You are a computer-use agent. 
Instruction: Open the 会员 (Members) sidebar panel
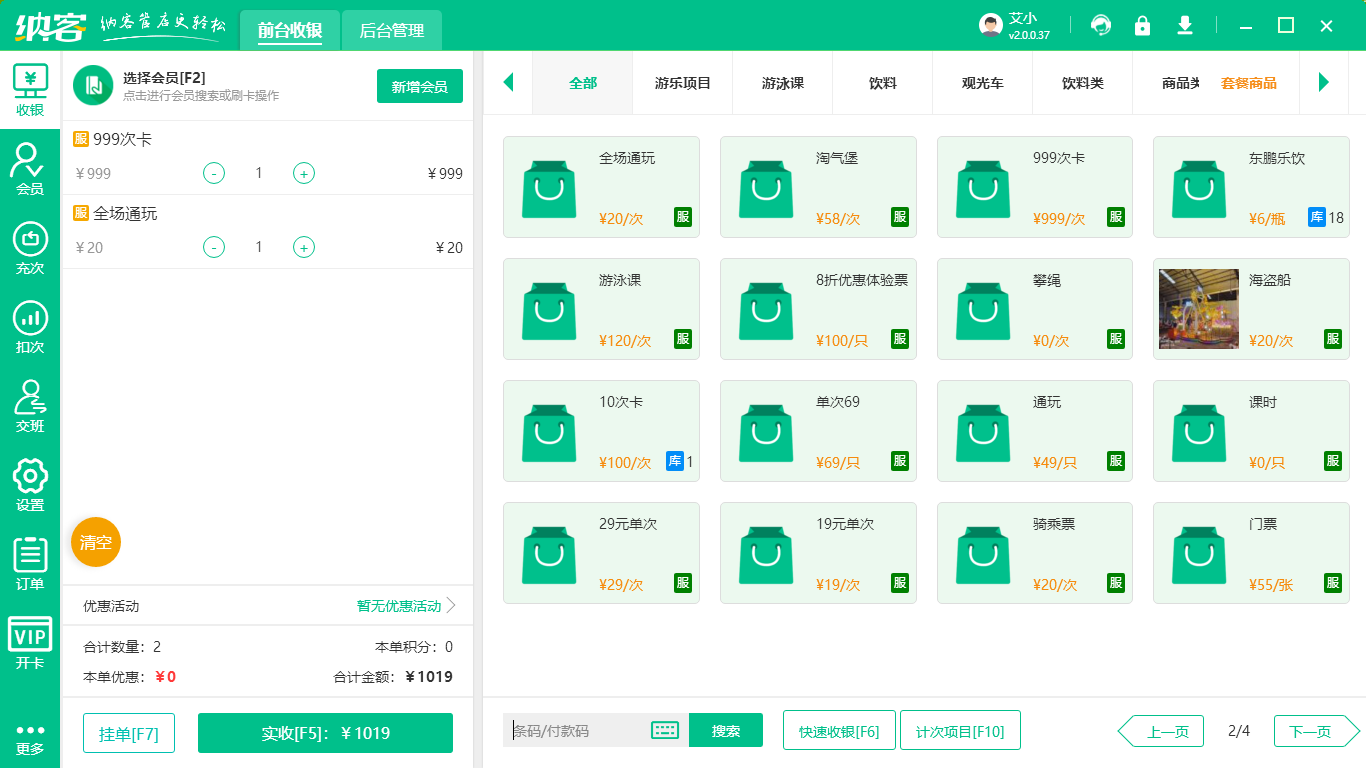coord(30,168)
